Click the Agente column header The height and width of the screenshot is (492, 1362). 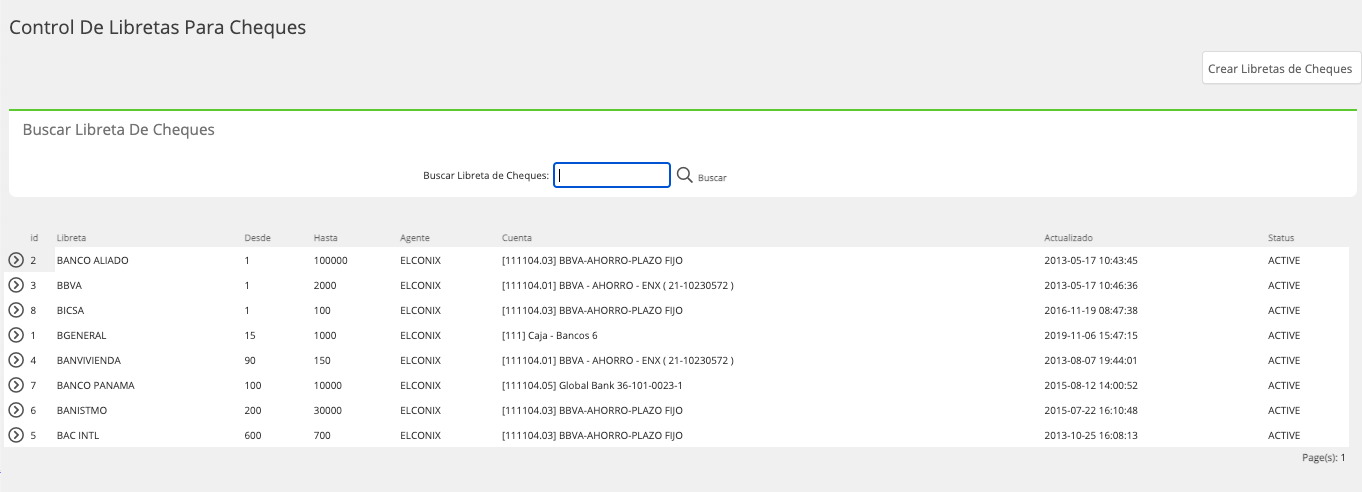click(x=415, y=238)
